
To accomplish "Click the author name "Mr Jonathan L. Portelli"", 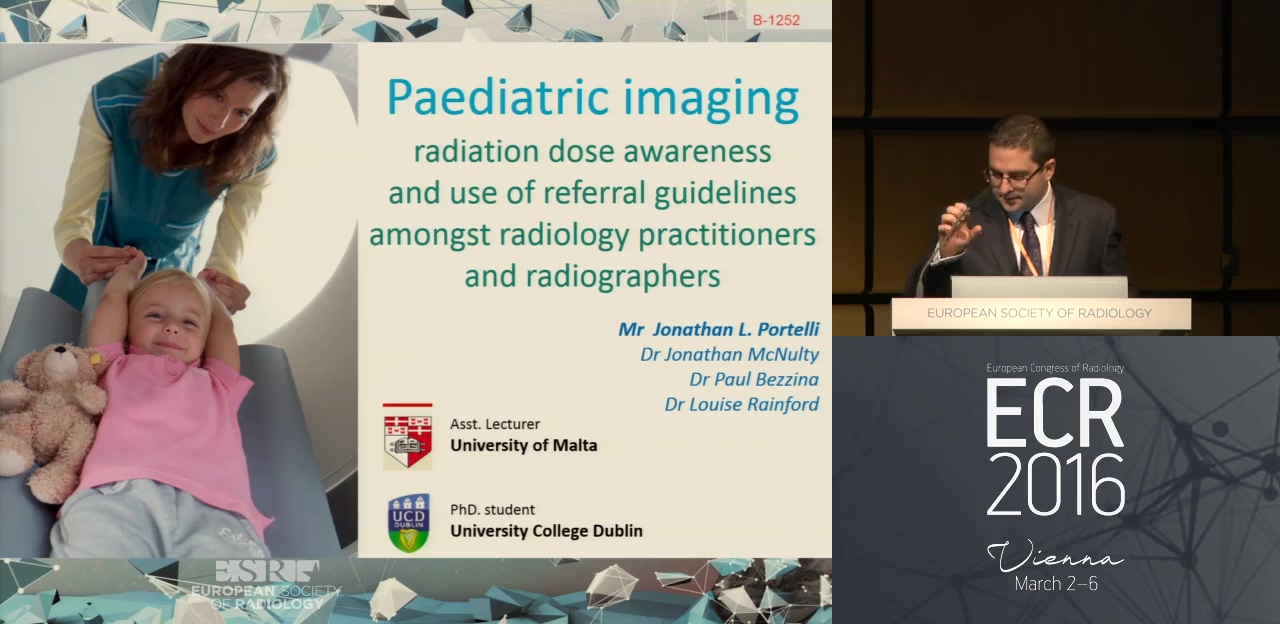I will (x=719, y=329).
